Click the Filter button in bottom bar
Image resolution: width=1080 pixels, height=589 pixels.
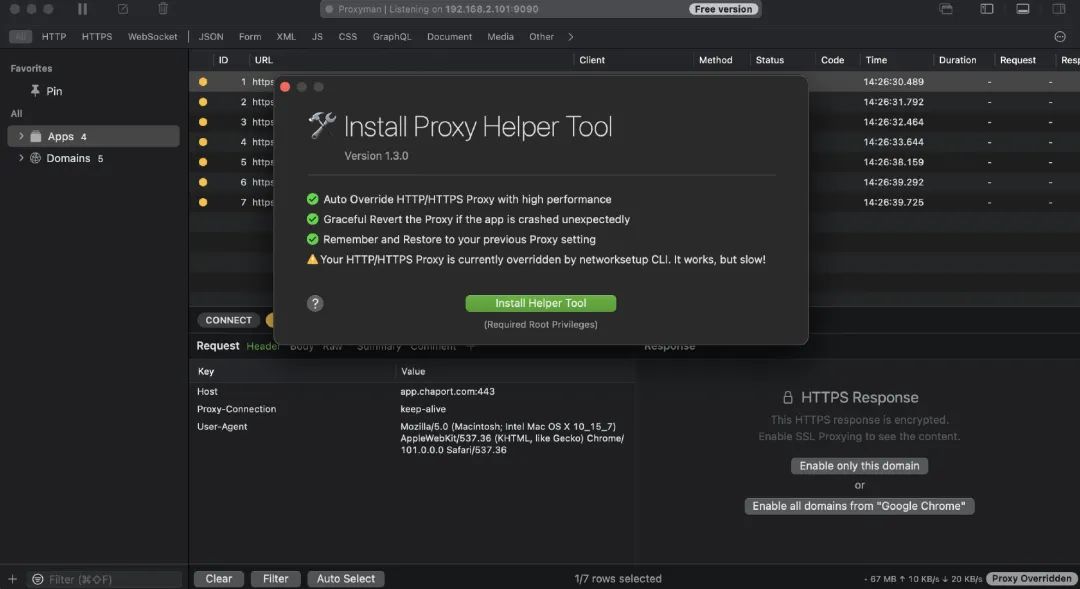coord(276,579)
